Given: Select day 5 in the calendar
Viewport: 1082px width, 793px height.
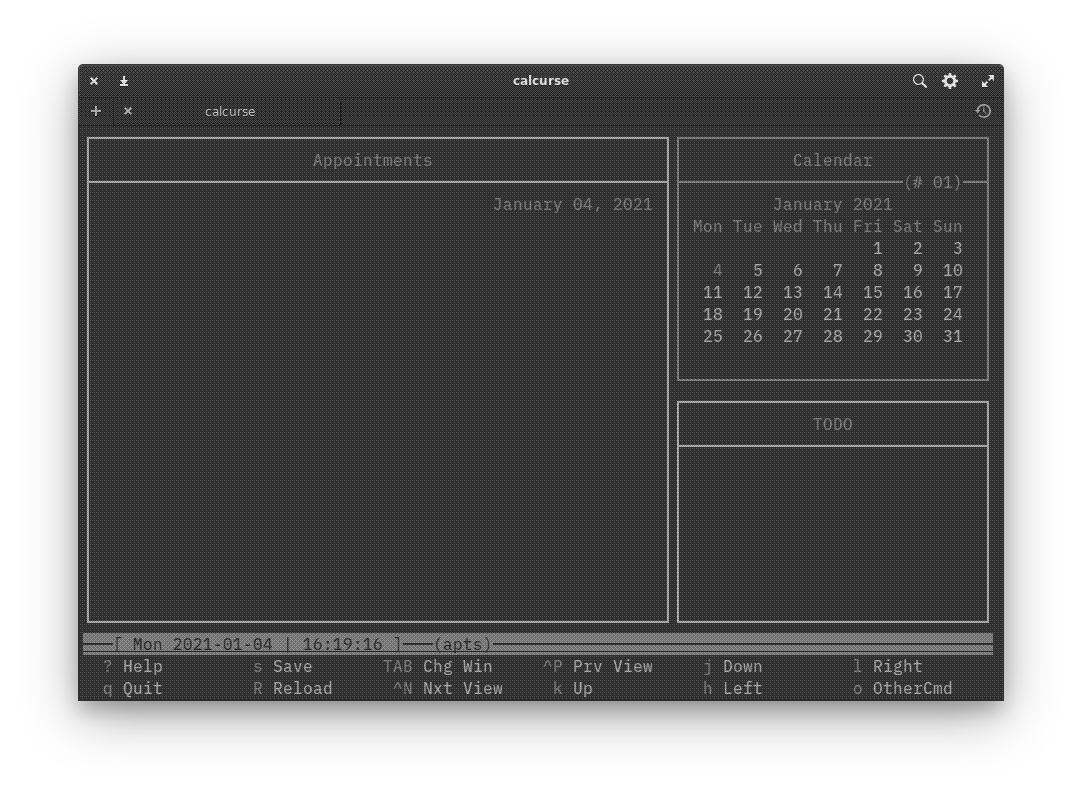Looking at the screenshot, I should 757,271.
